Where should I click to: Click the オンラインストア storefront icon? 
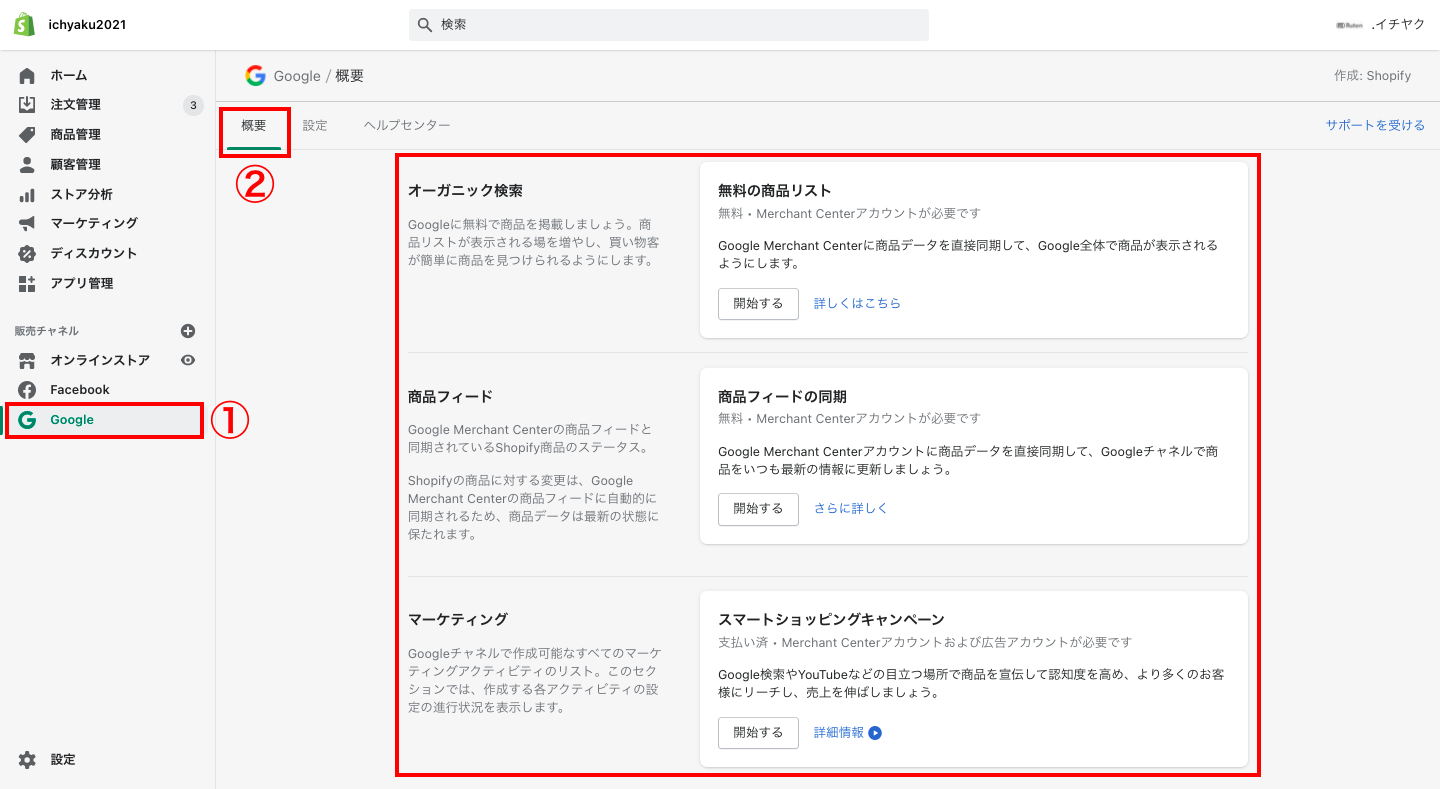coord(27,360)
